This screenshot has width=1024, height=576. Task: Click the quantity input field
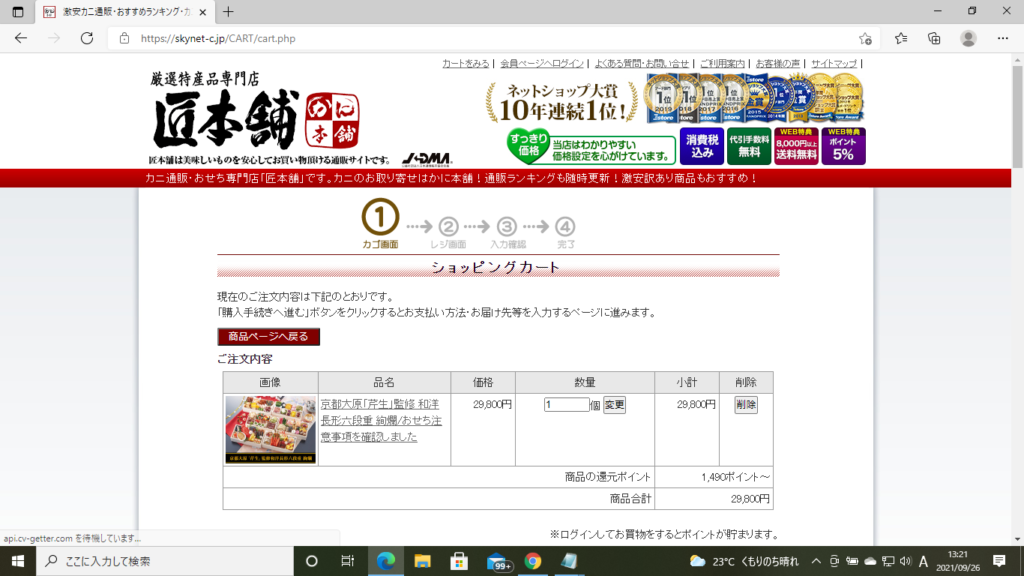[566, 404]
